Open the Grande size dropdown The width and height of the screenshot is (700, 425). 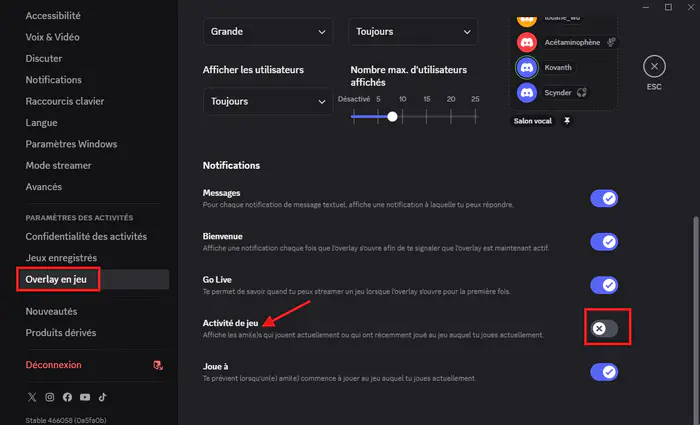[268, 32]
